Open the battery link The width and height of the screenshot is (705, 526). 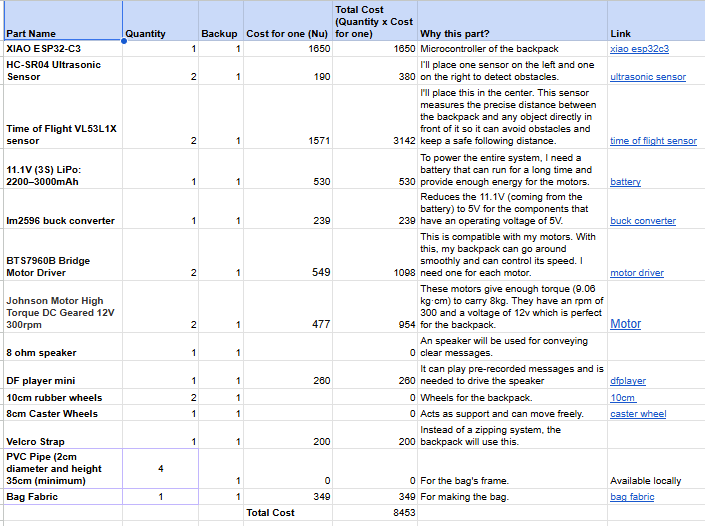tap(625, 182)
